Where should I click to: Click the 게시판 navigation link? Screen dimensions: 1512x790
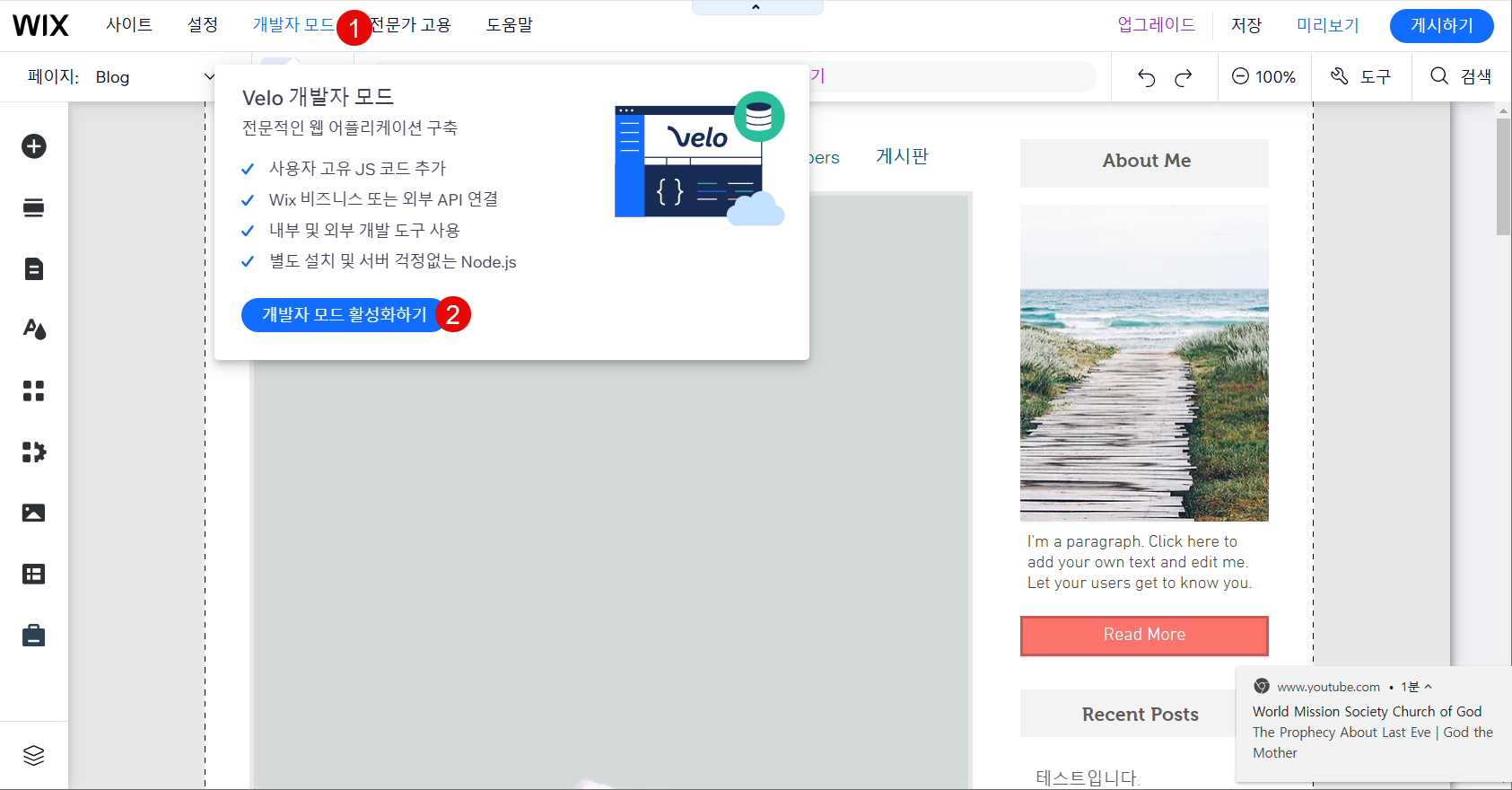coord(903,157)
